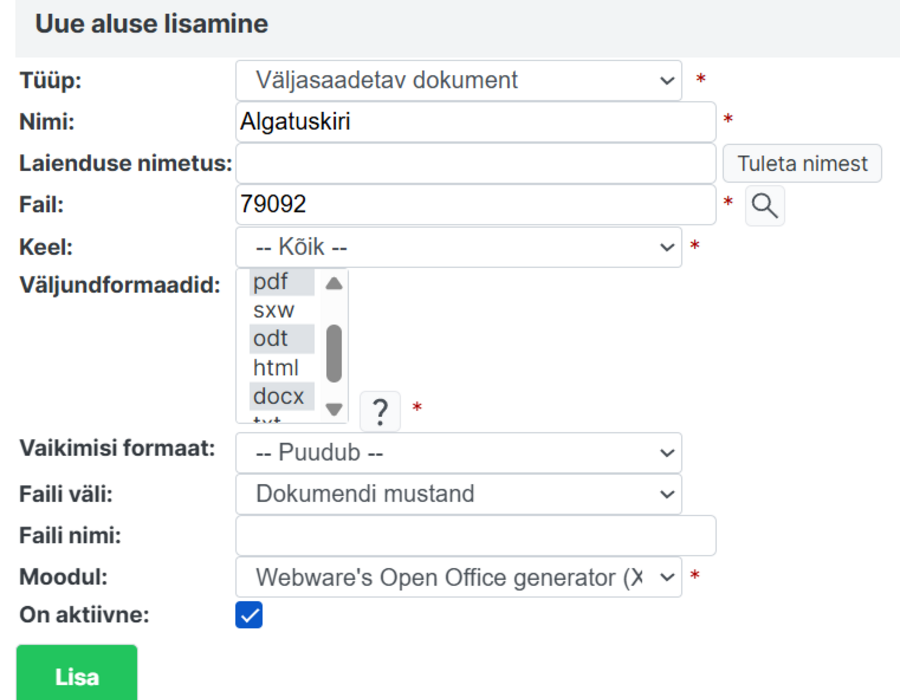Expand the Keel dropdown
900x700 pixels.
[x=459, y=247]
